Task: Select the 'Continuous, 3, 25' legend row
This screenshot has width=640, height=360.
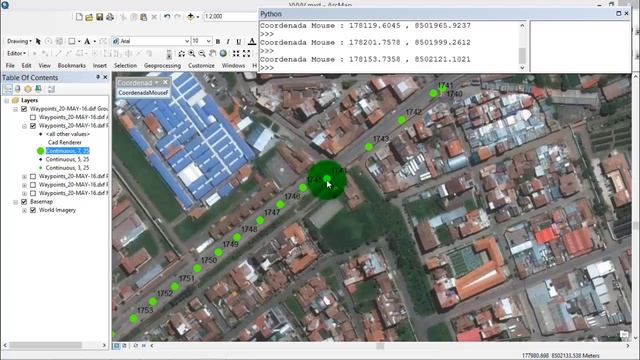Action: point(67,168)
